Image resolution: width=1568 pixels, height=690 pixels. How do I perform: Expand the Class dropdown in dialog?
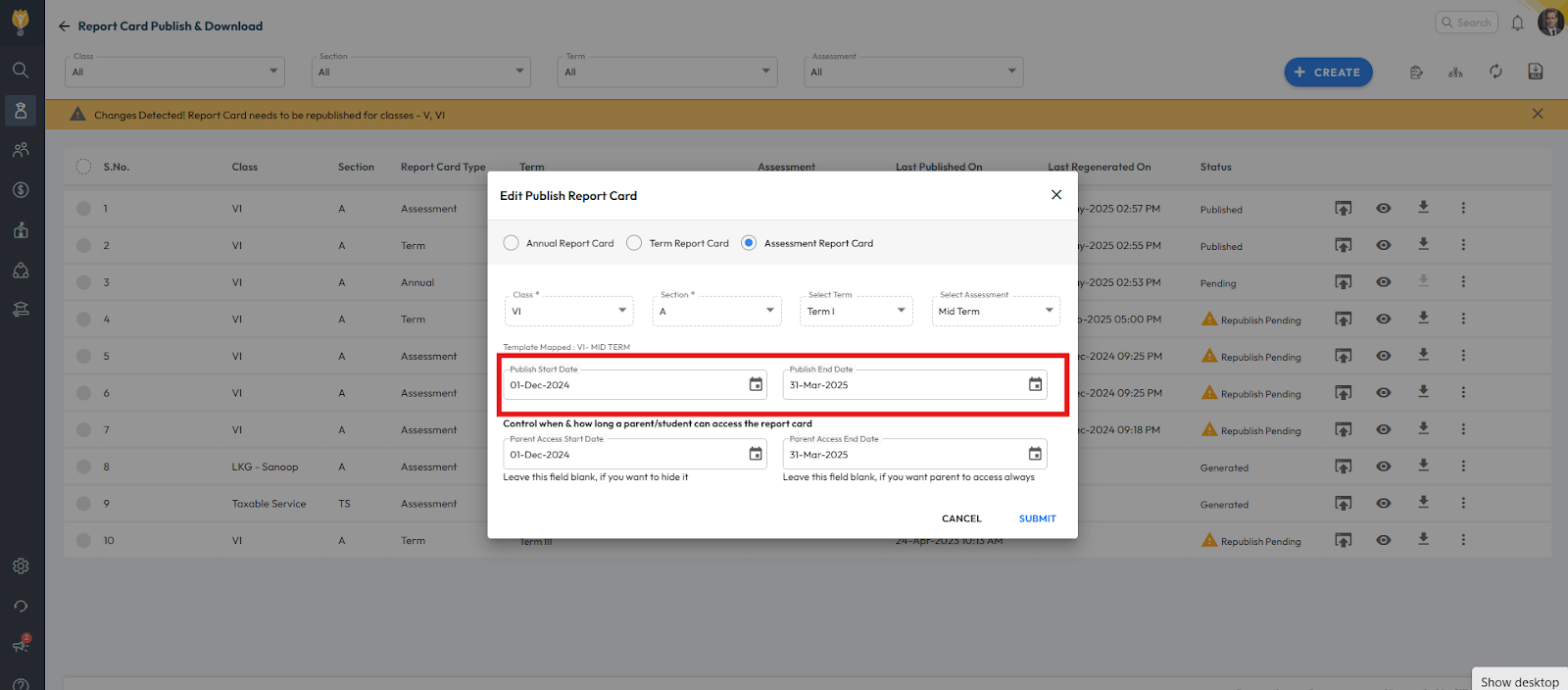(x=569, y=311)
